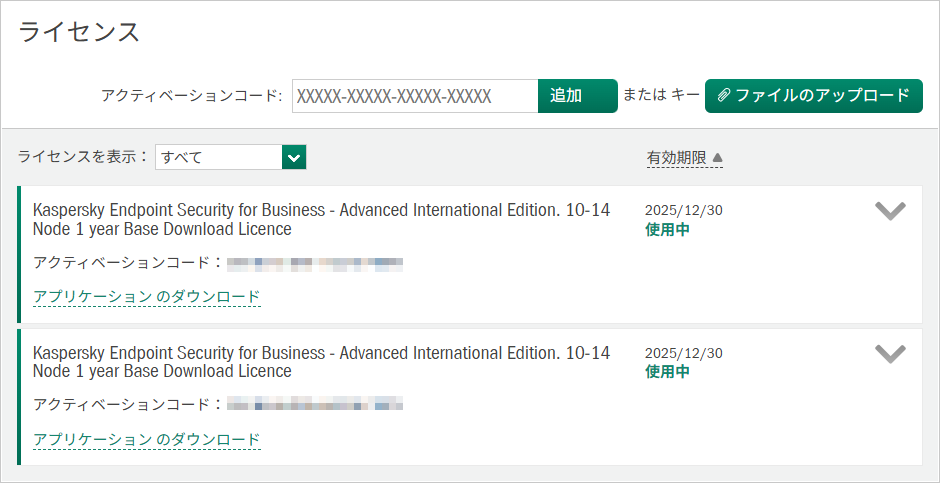Image resolution: width=940 pixels, height=483 pixels.
Task: Open アプリケーション のダウンロード in second license
Action: 147,439
